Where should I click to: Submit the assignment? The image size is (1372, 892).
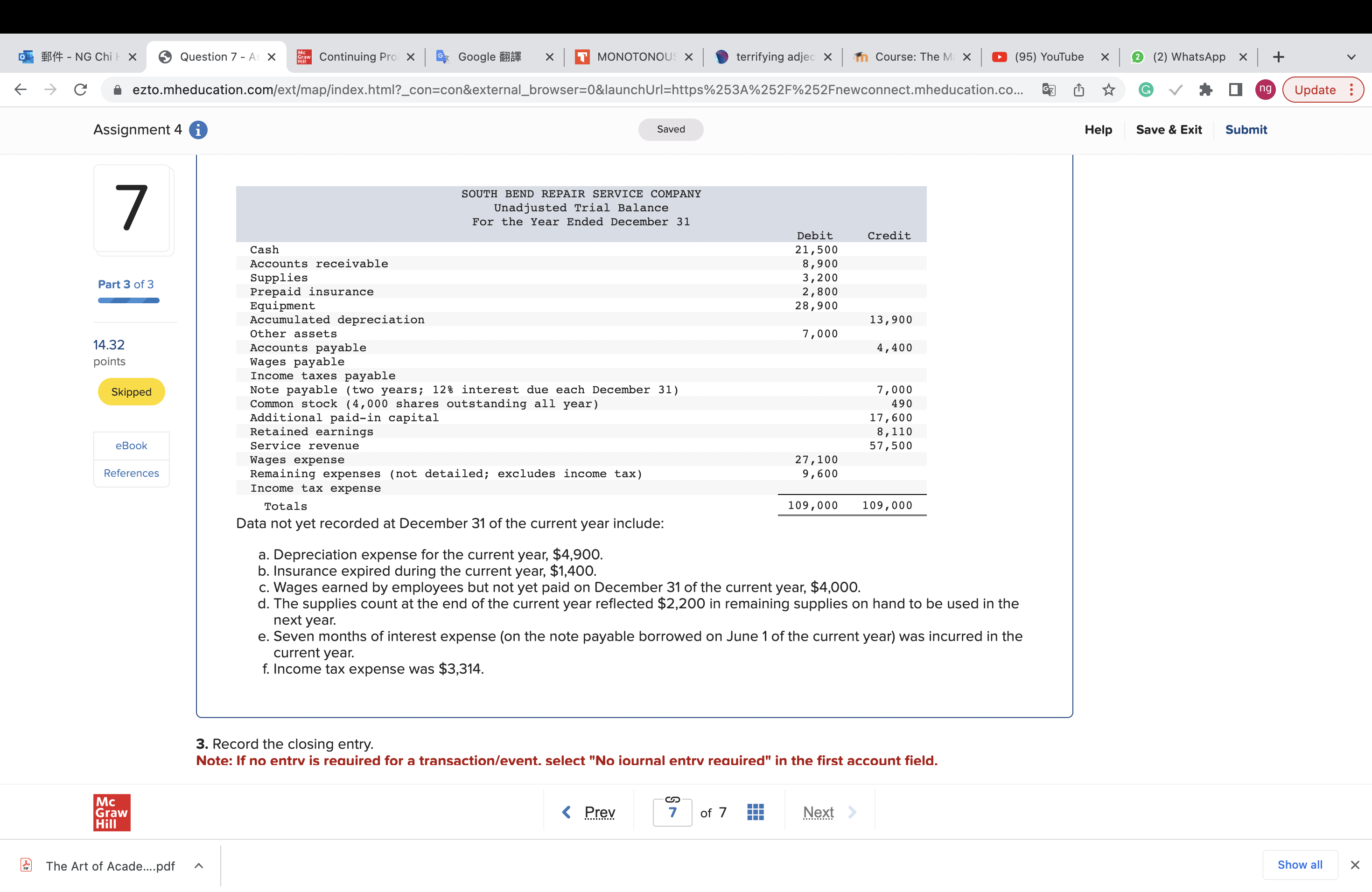1246,130
